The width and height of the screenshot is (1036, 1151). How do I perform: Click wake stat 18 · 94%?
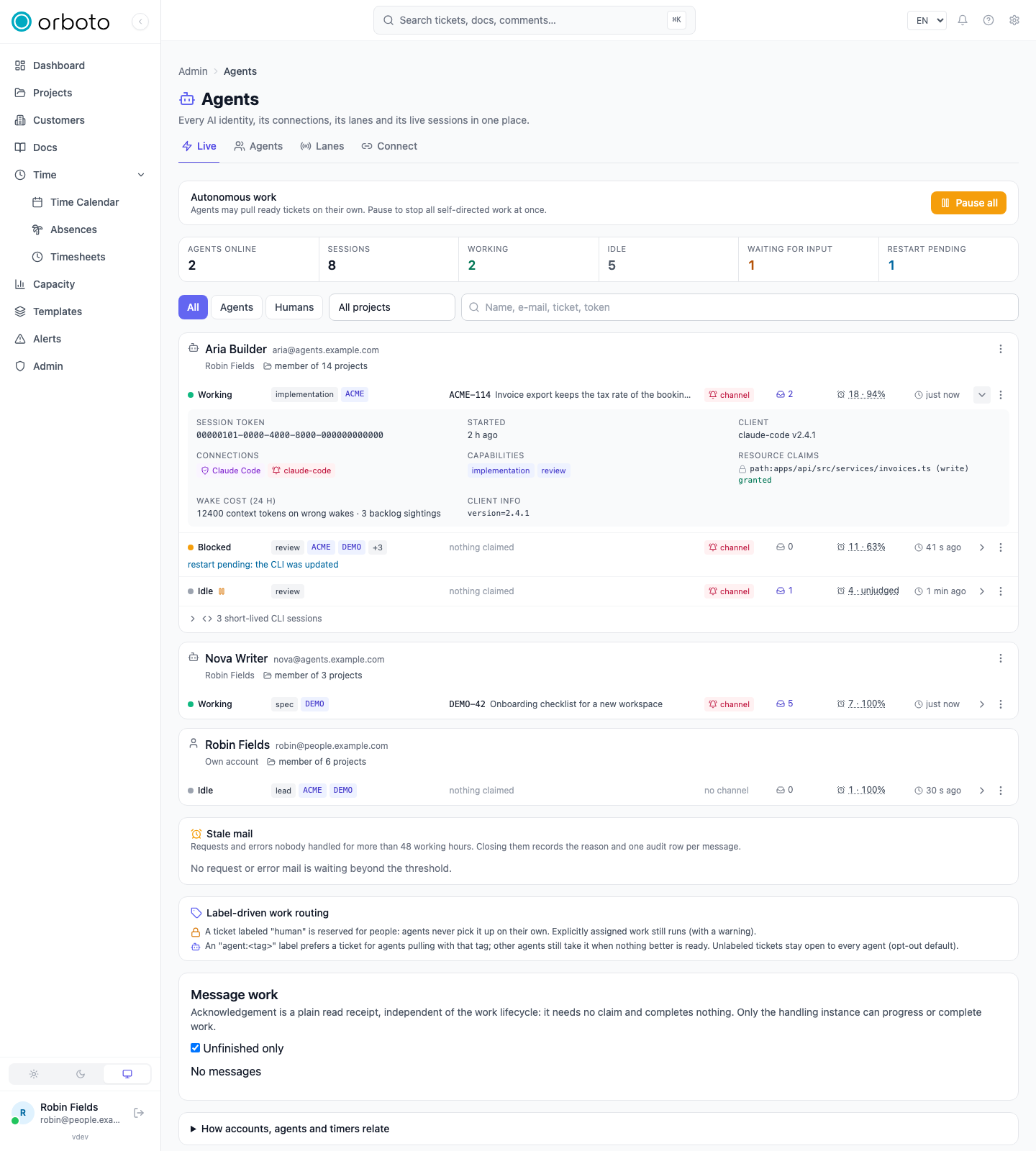(x=861, y=394)
